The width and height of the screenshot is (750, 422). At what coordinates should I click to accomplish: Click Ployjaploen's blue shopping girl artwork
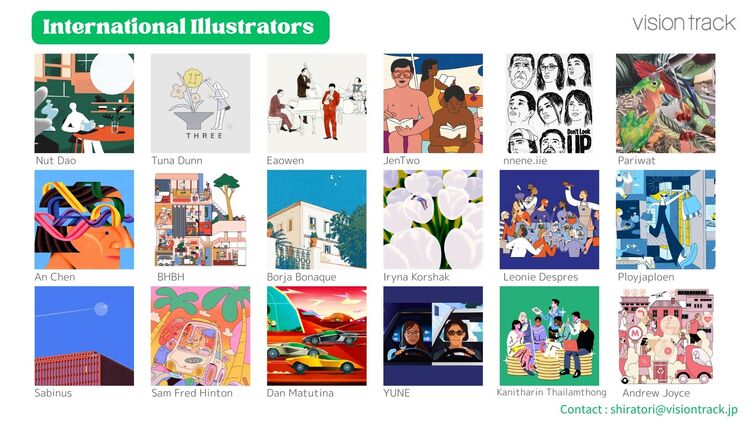[x=666, y=220]
